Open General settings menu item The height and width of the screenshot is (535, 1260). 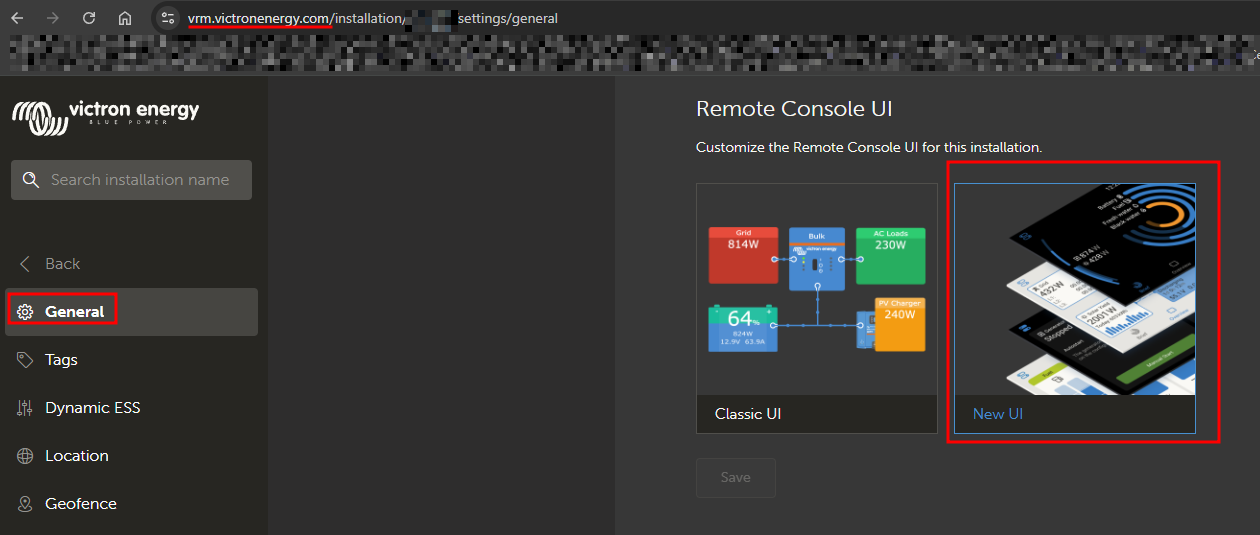[132, 312]
